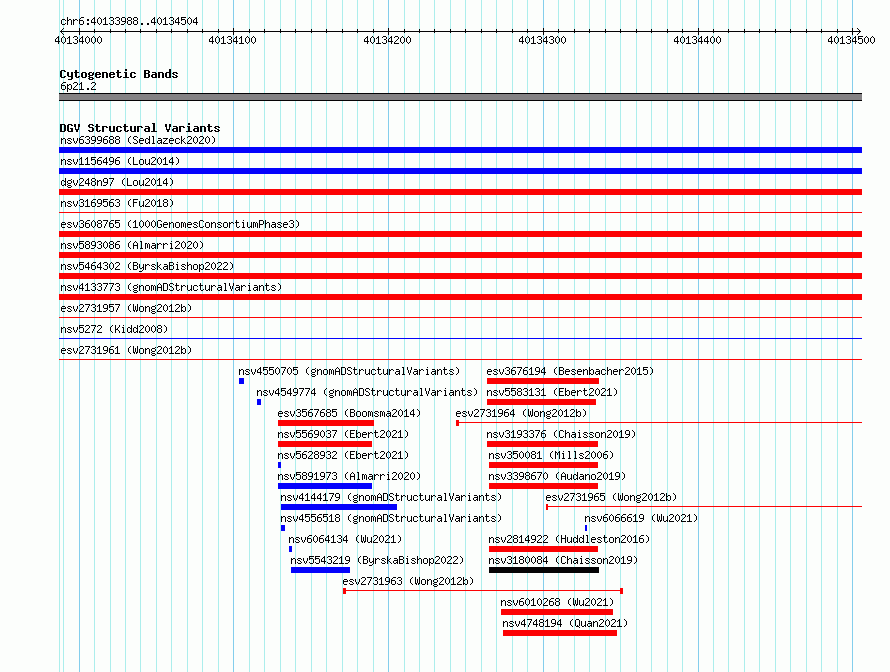Viewport: 890px width, 672px height.
Task: Select nsv5272 (Kidd2008) variant label
Action: [114, 329]
